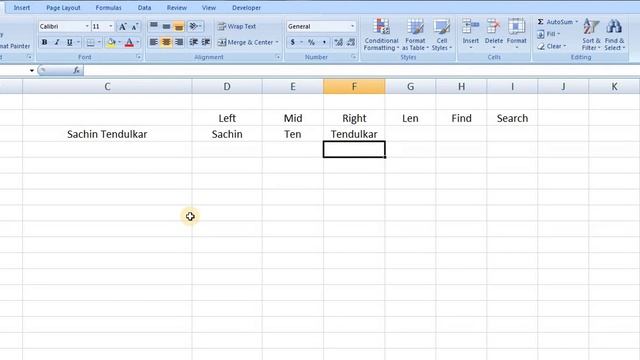Apply the red Font Color
Image resolution: width=640 pixels, height=360 pixels.
click(x=129, y=42)
